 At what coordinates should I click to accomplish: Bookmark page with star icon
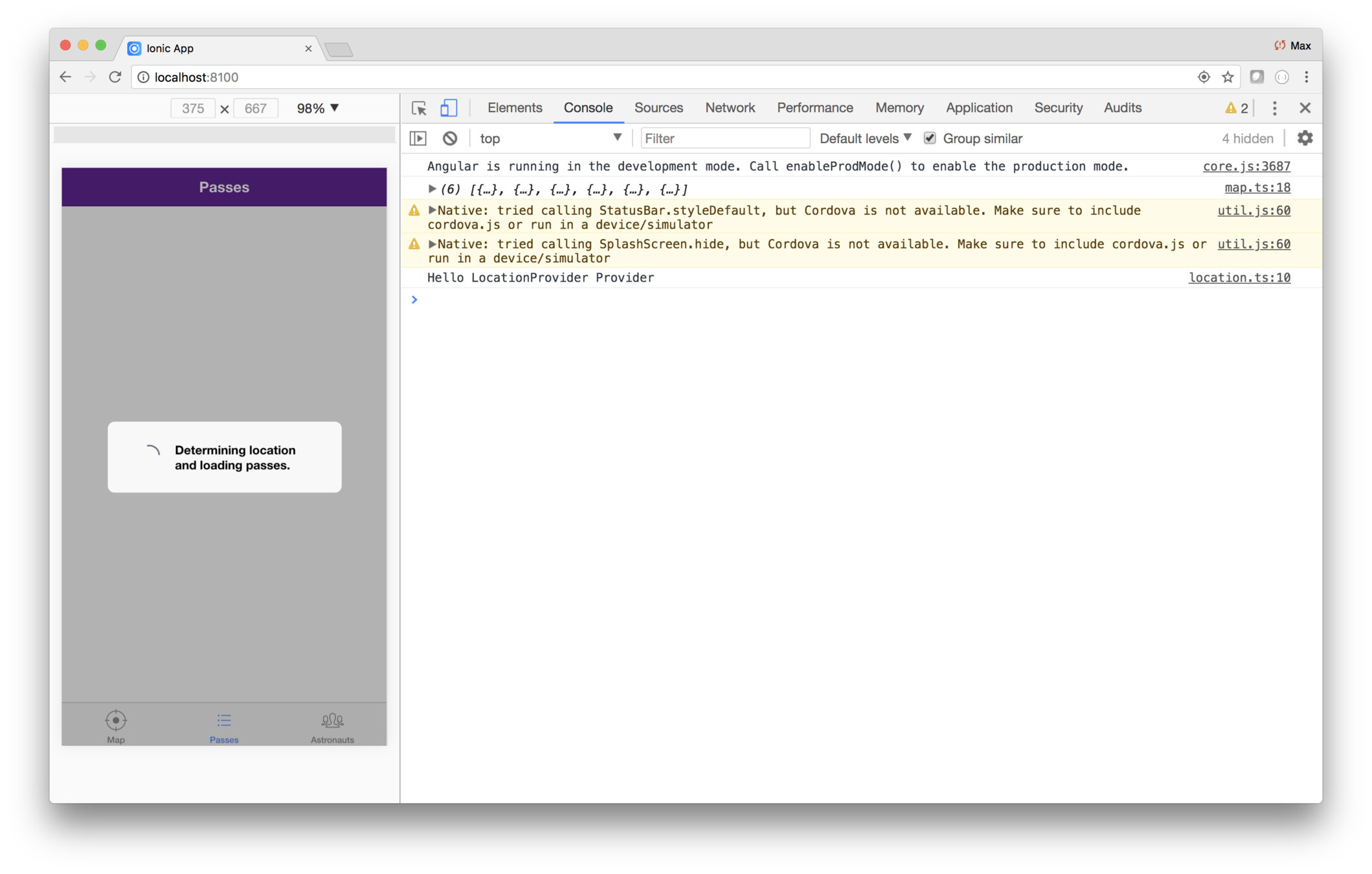click(1228, 77)
